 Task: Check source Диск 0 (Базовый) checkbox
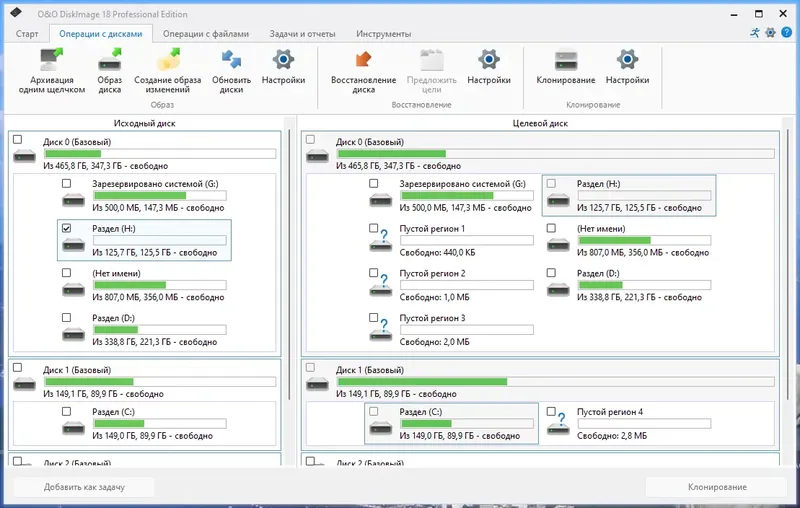pyautogui.click(x=18, y=139)
